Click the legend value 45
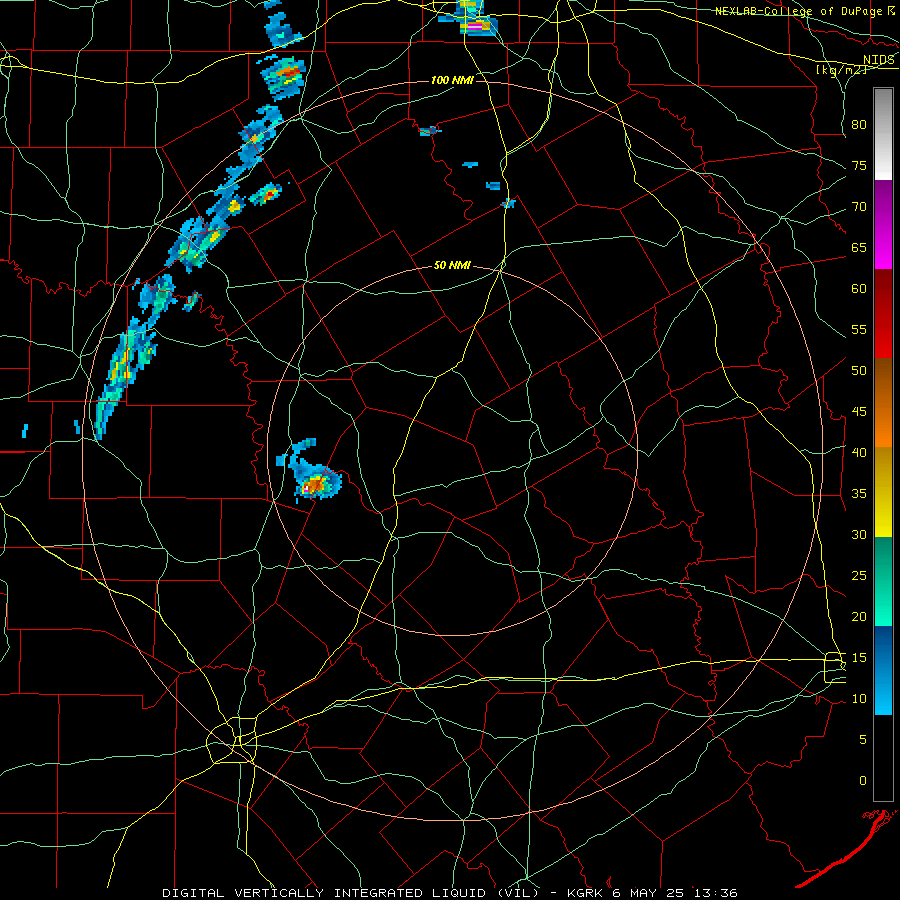The width and height of the screenshot is (900, 900). 859,412
